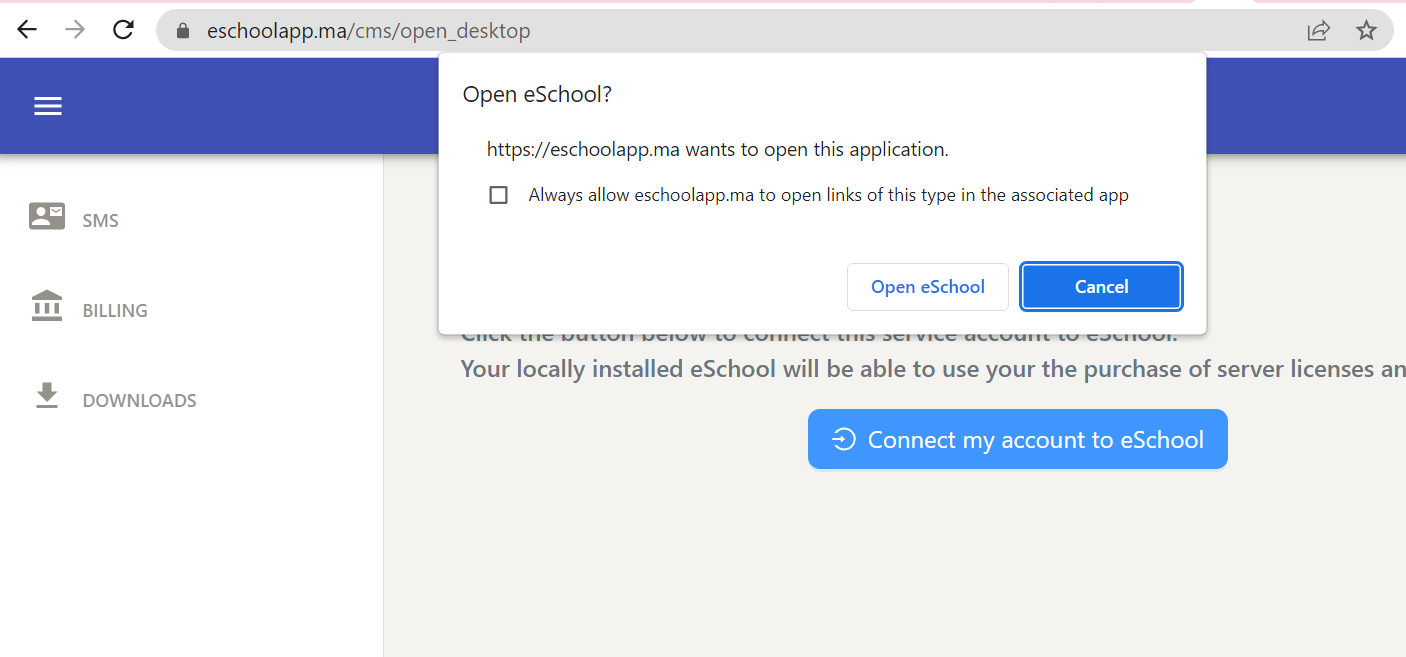Click the SMS contact card icon
1406x657 pixels.
(x=47, y=216)
